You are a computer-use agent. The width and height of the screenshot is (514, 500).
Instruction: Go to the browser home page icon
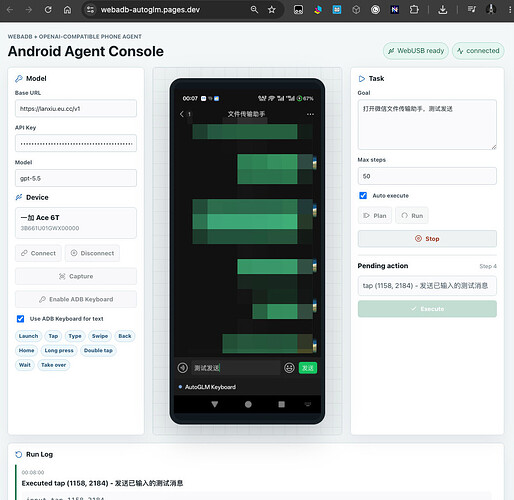pyautogui.click(x=67, y=10)
